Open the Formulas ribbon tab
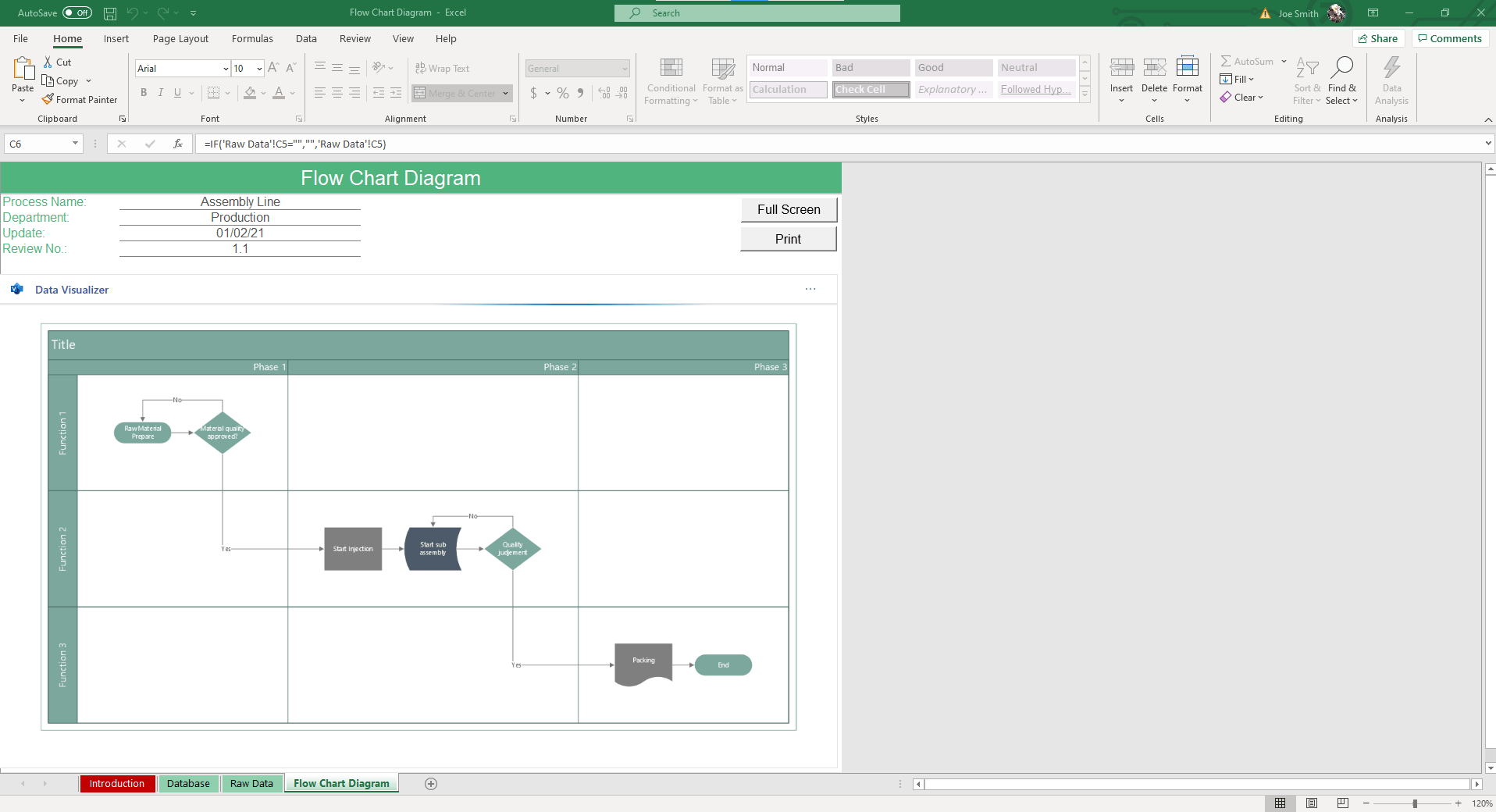This screenshot has width=1496, height=812. 252,39
